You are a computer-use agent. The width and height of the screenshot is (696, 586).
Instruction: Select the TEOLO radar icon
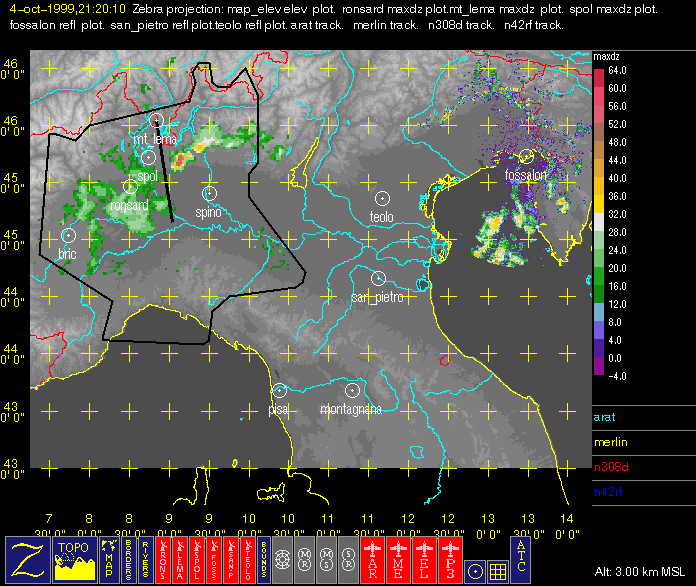(x=248, y=559)
